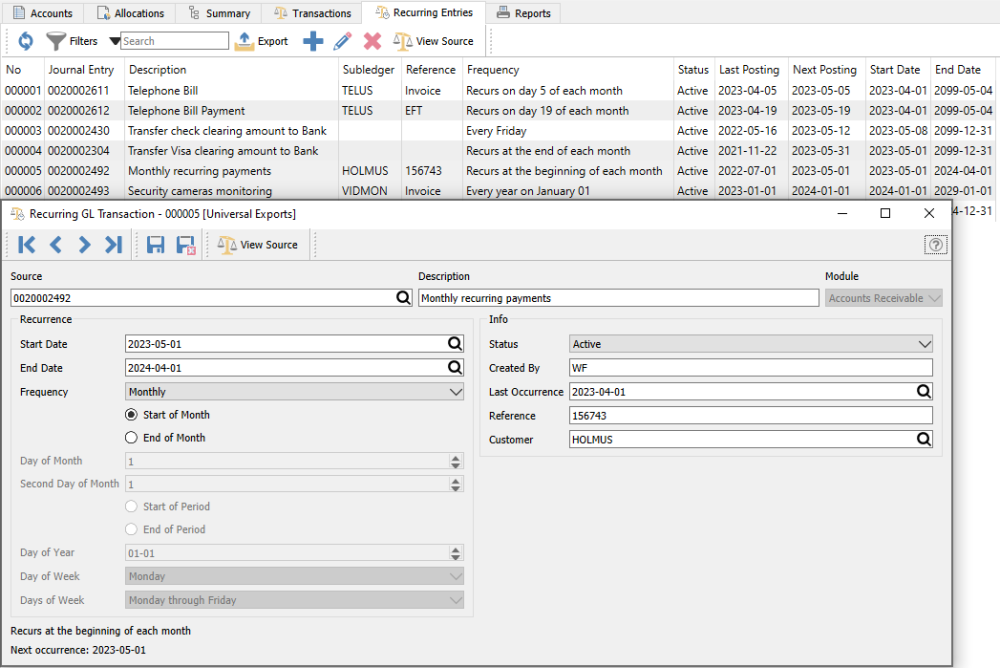The height and width of the screenshot is (668, 1000).
Task: Open the Frequency dropdown
Action: click(x=294, y=392)
